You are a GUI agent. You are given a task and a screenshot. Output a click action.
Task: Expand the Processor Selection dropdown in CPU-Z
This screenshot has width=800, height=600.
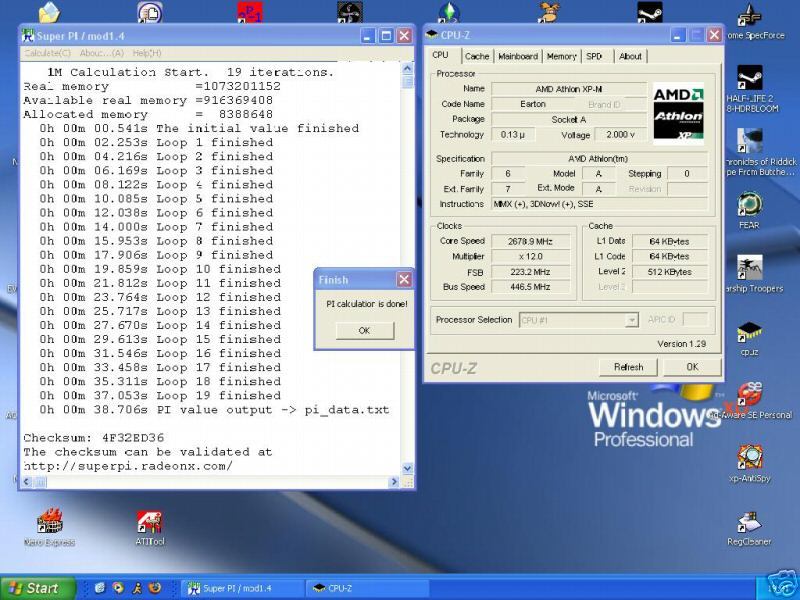632,320
